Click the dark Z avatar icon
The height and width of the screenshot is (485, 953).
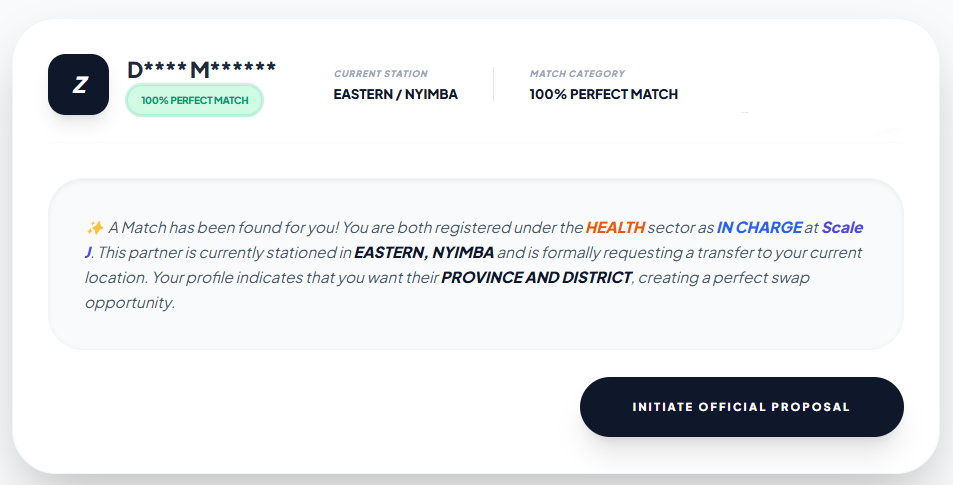[78, 84]
